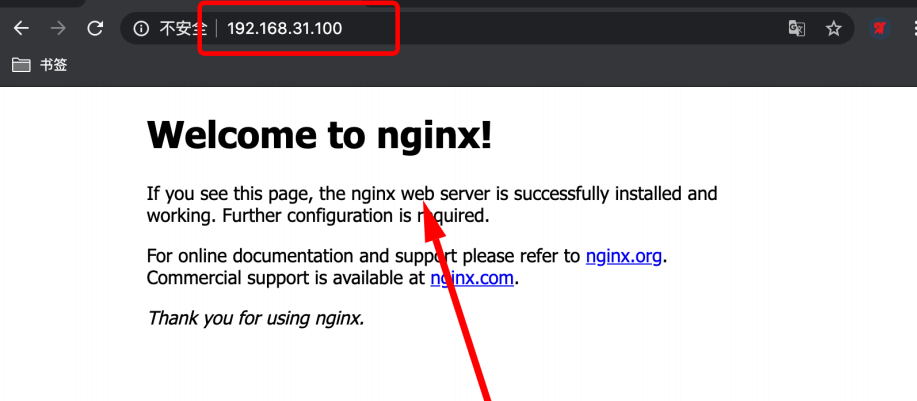Bookmark this page with the star icon

click(833, 28)
